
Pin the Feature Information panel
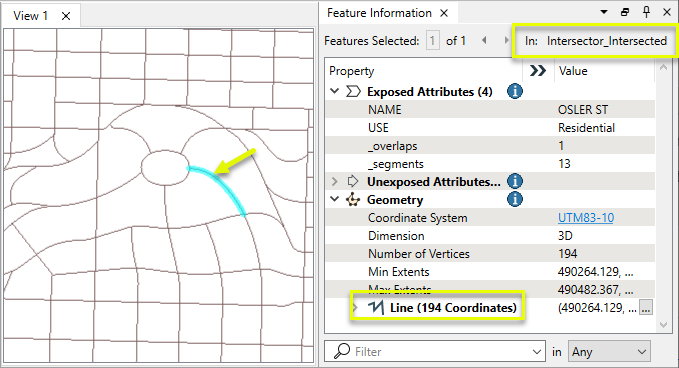(646, 13)
